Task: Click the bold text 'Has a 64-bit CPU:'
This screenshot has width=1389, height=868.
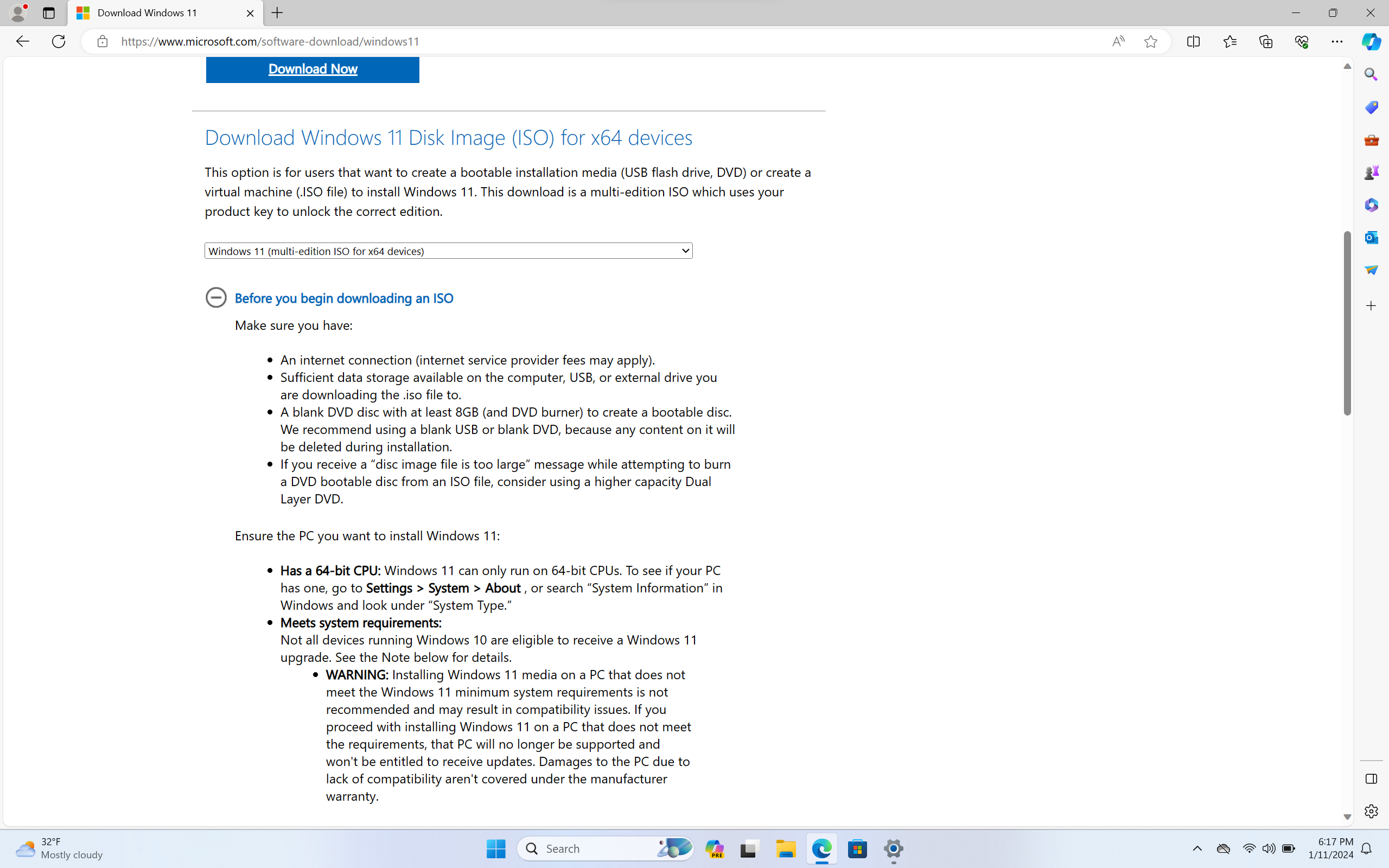Action: (x=330, y=571)
